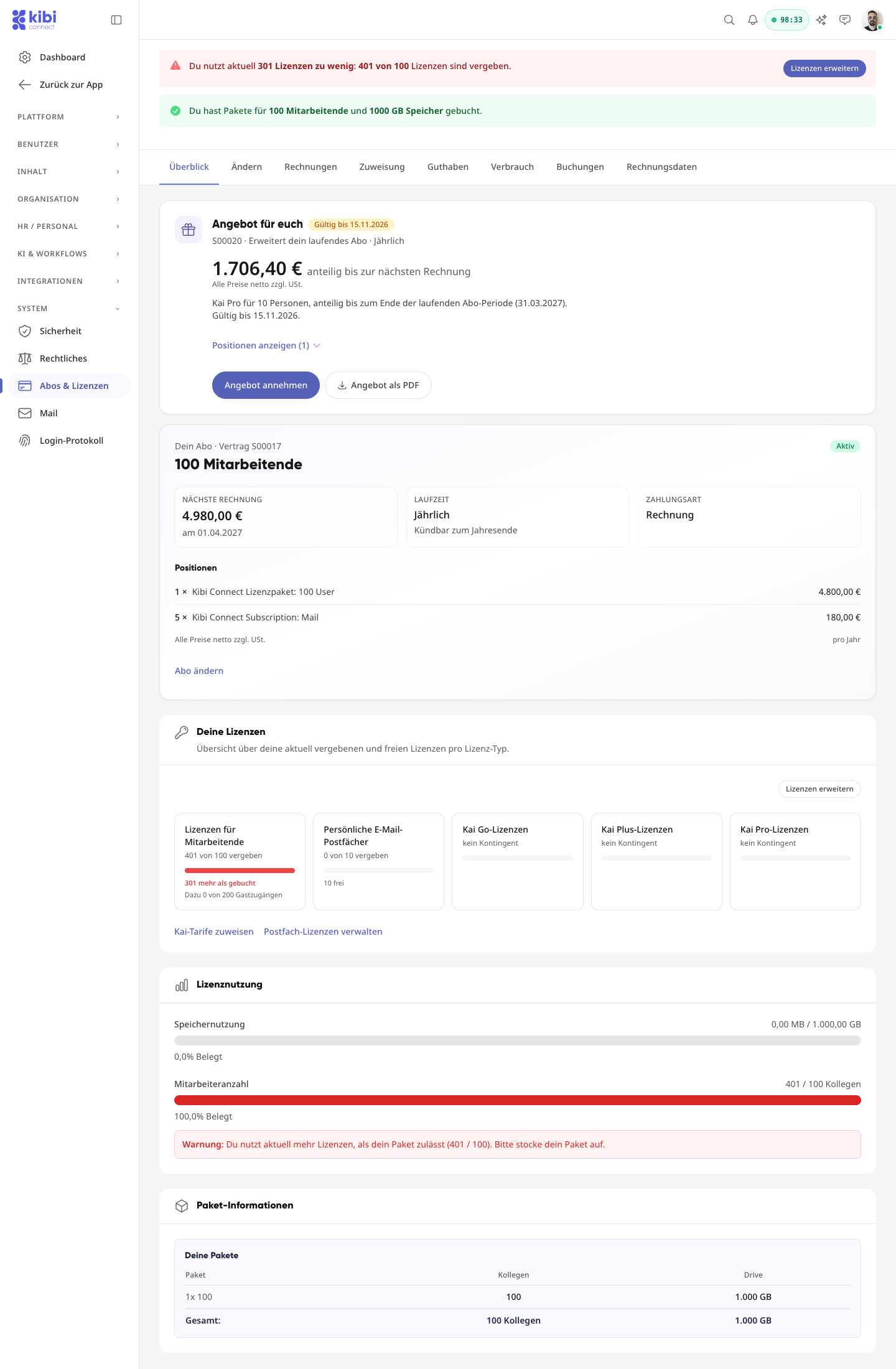Viewport: 896px width, 1369px height.
Task: Click the bar chart icon beside Lizenznutzung
Action: (182, 985)
